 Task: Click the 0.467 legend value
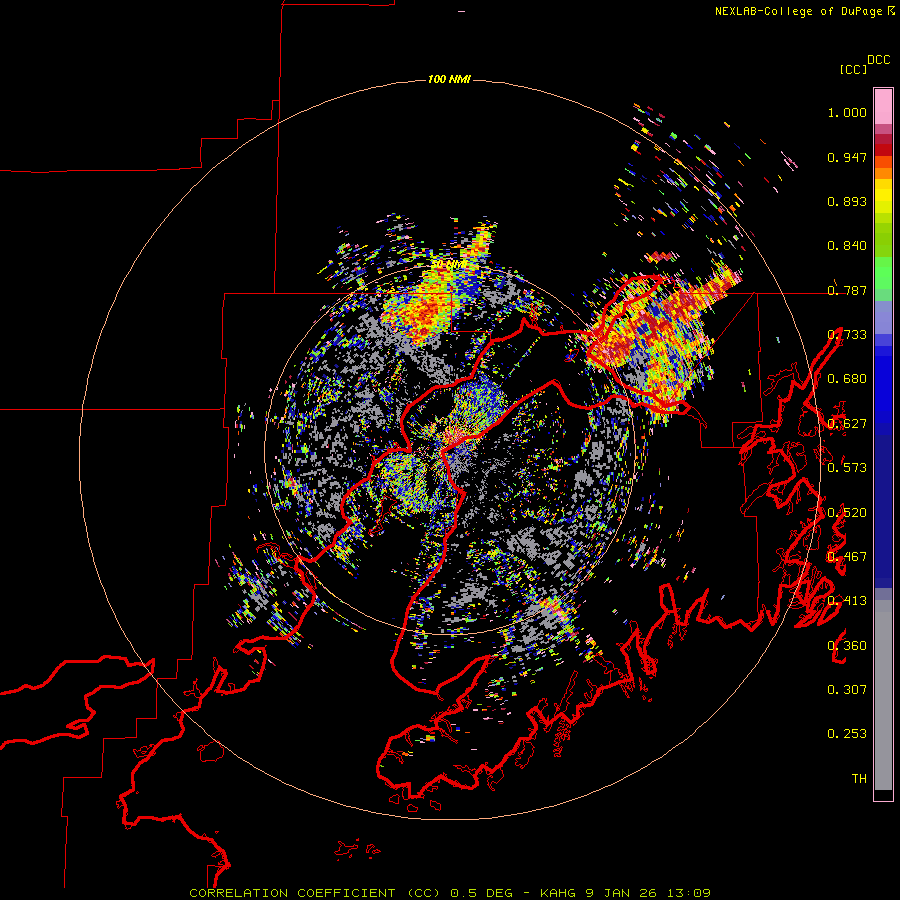(x=847, y=557)
